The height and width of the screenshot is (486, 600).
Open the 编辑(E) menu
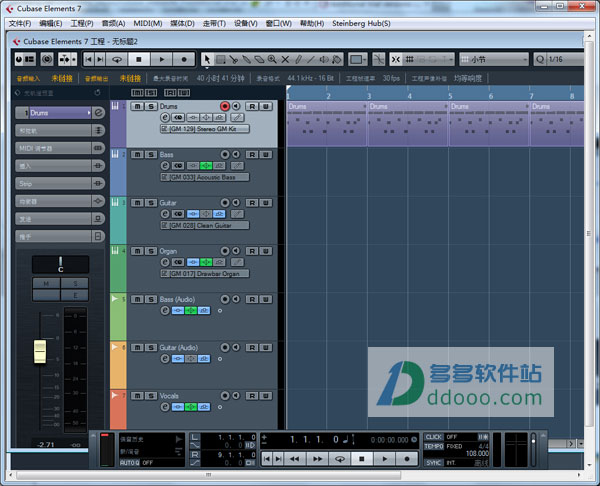point(51,23)
